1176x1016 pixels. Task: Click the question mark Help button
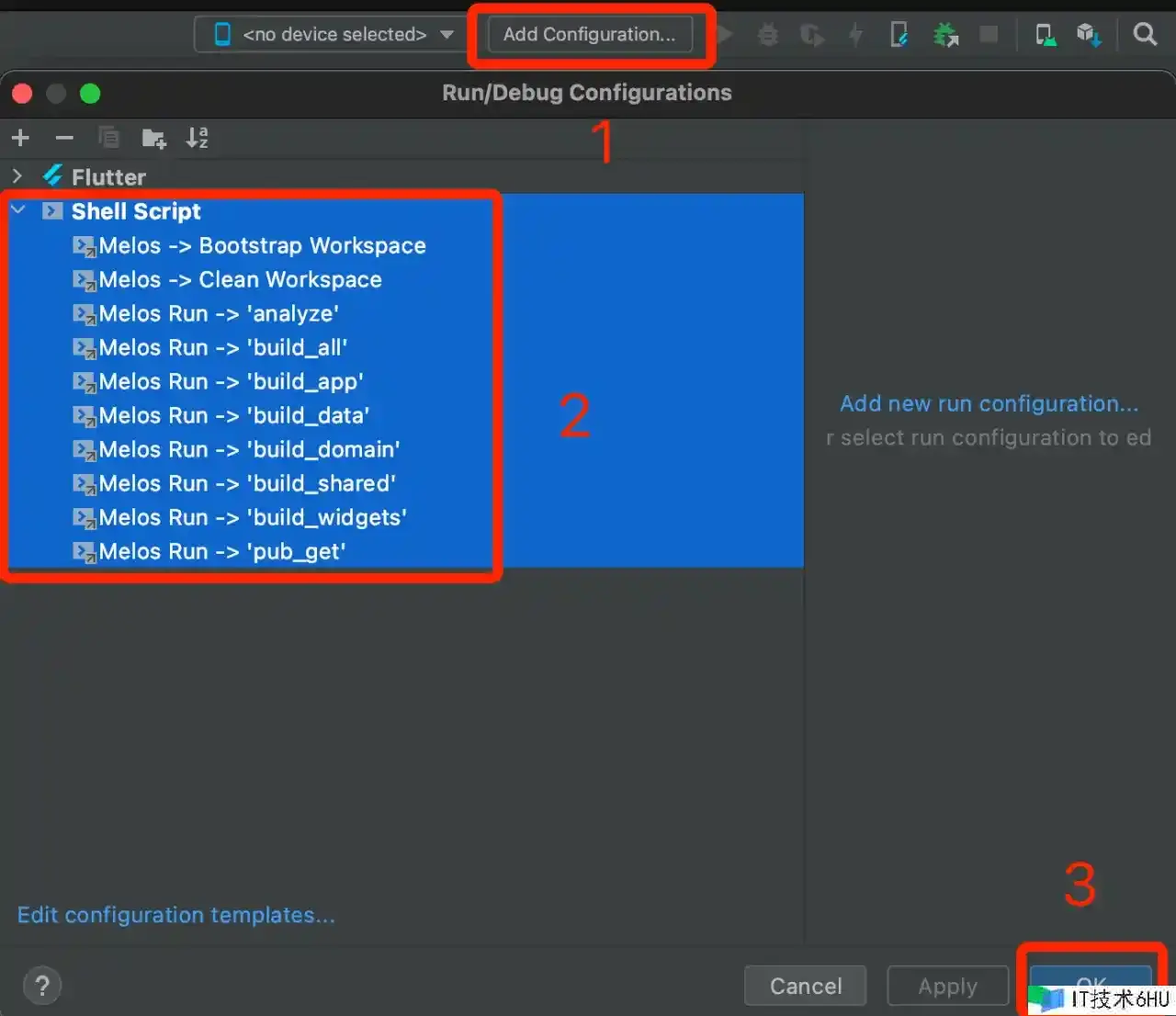(x=42, y=986)
